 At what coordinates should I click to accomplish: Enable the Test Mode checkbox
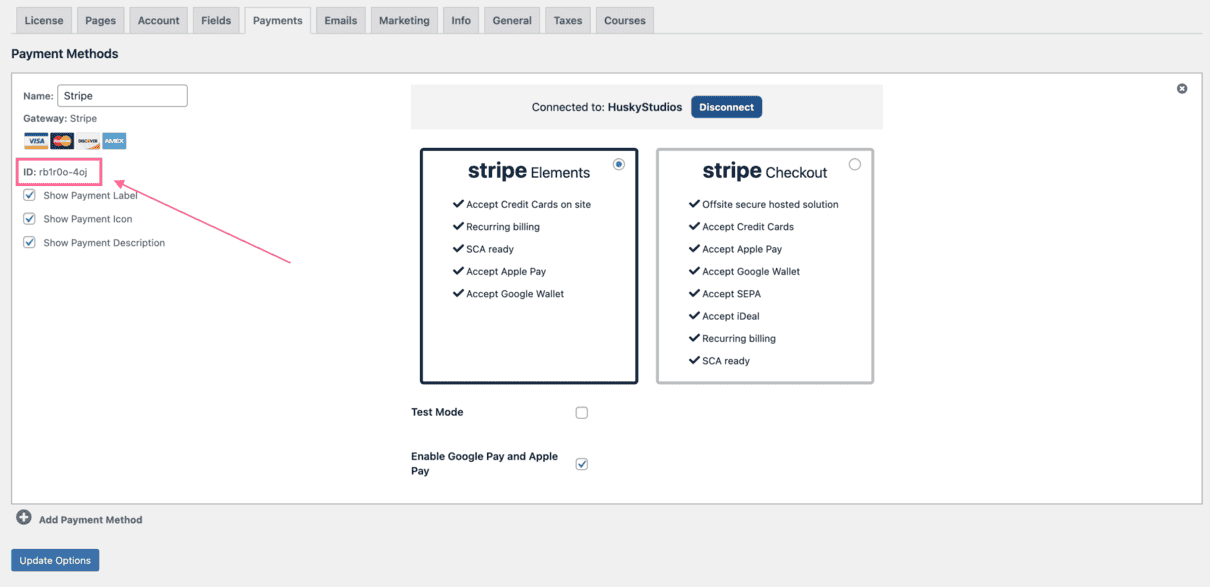pos(582,412)
